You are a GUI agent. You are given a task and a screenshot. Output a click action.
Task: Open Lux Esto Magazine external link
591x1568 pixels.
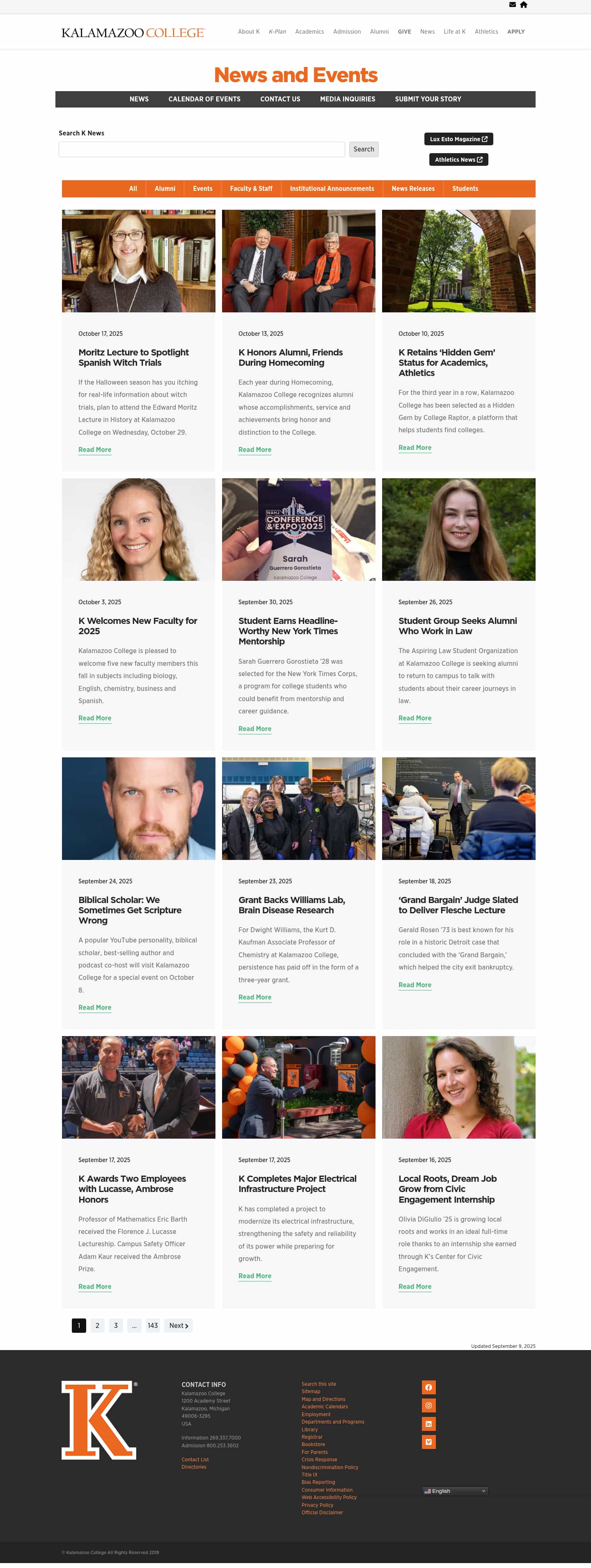click(x=458, y=140)
